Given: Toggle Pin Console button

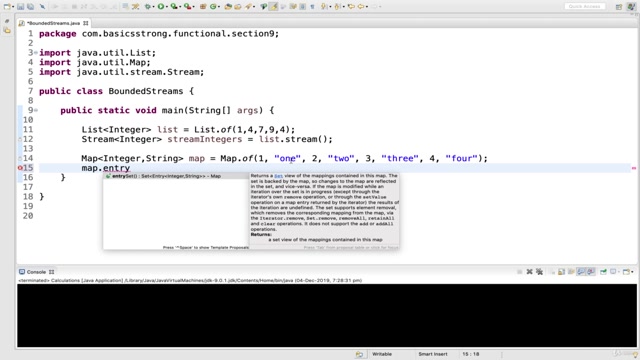Looking at the screenshot, I should click(x=603, y=272).
